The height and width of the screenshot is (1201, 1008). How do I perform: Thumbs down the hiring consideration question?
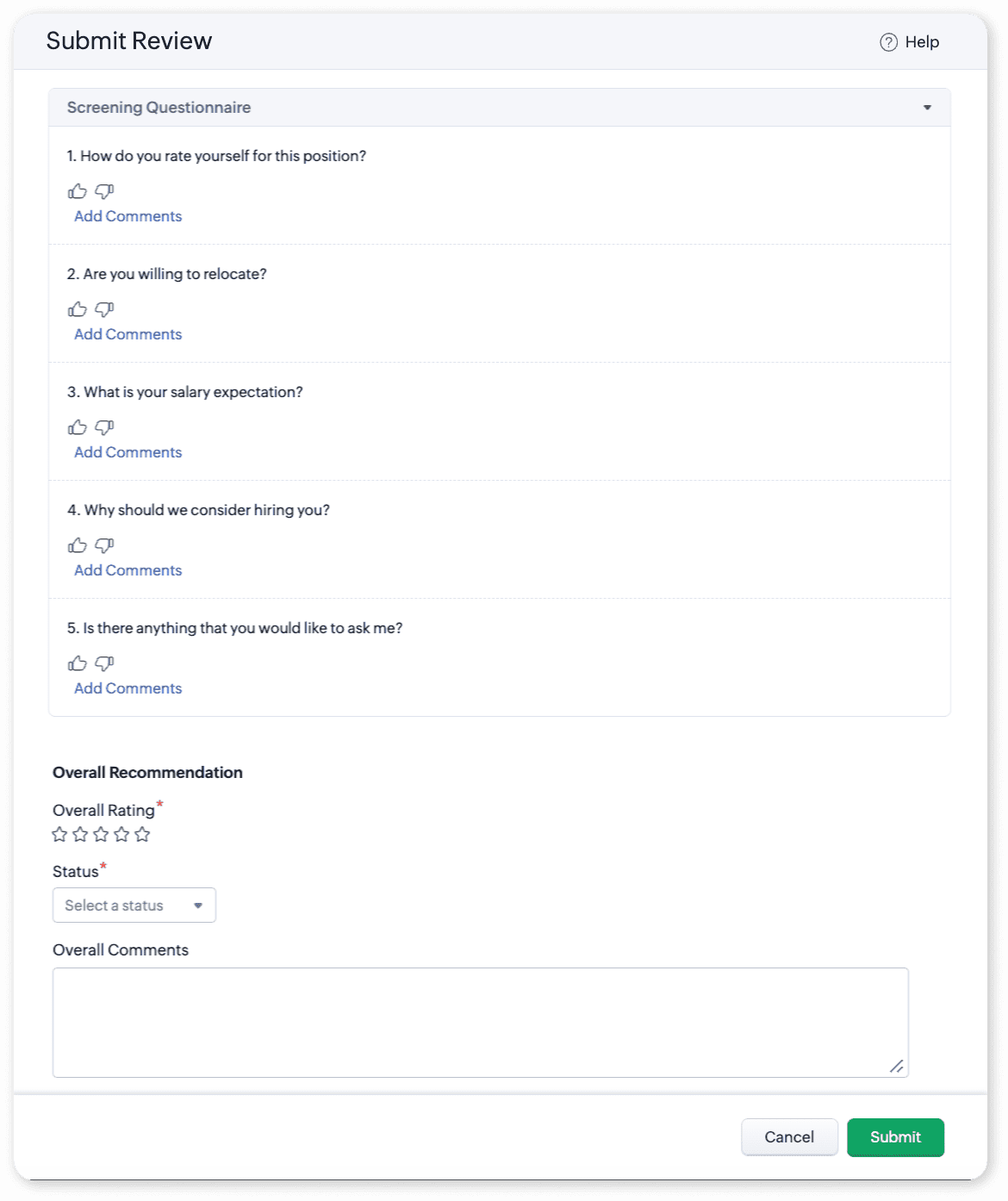click(x=104, y=545)
